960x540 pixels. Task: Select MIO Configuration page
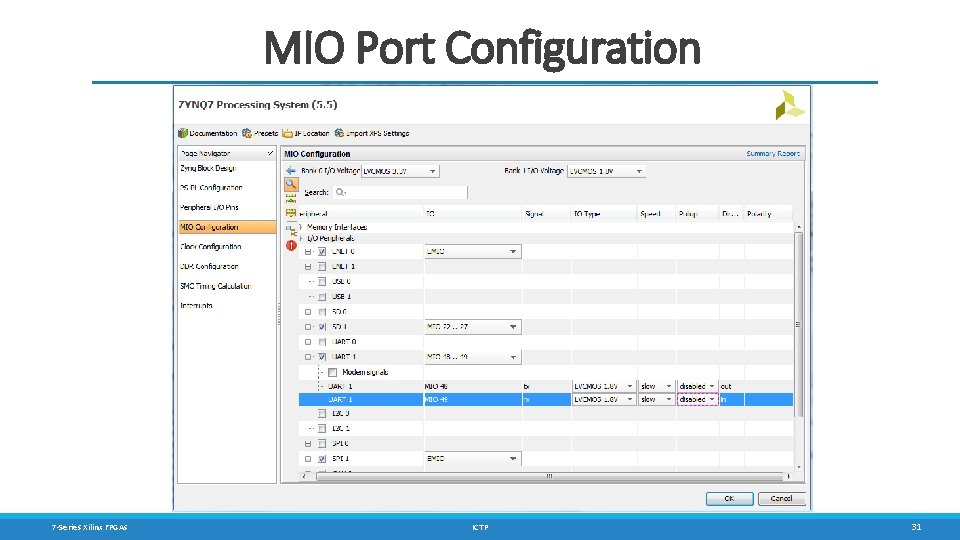pyautogui.click(x=227, y=227)
